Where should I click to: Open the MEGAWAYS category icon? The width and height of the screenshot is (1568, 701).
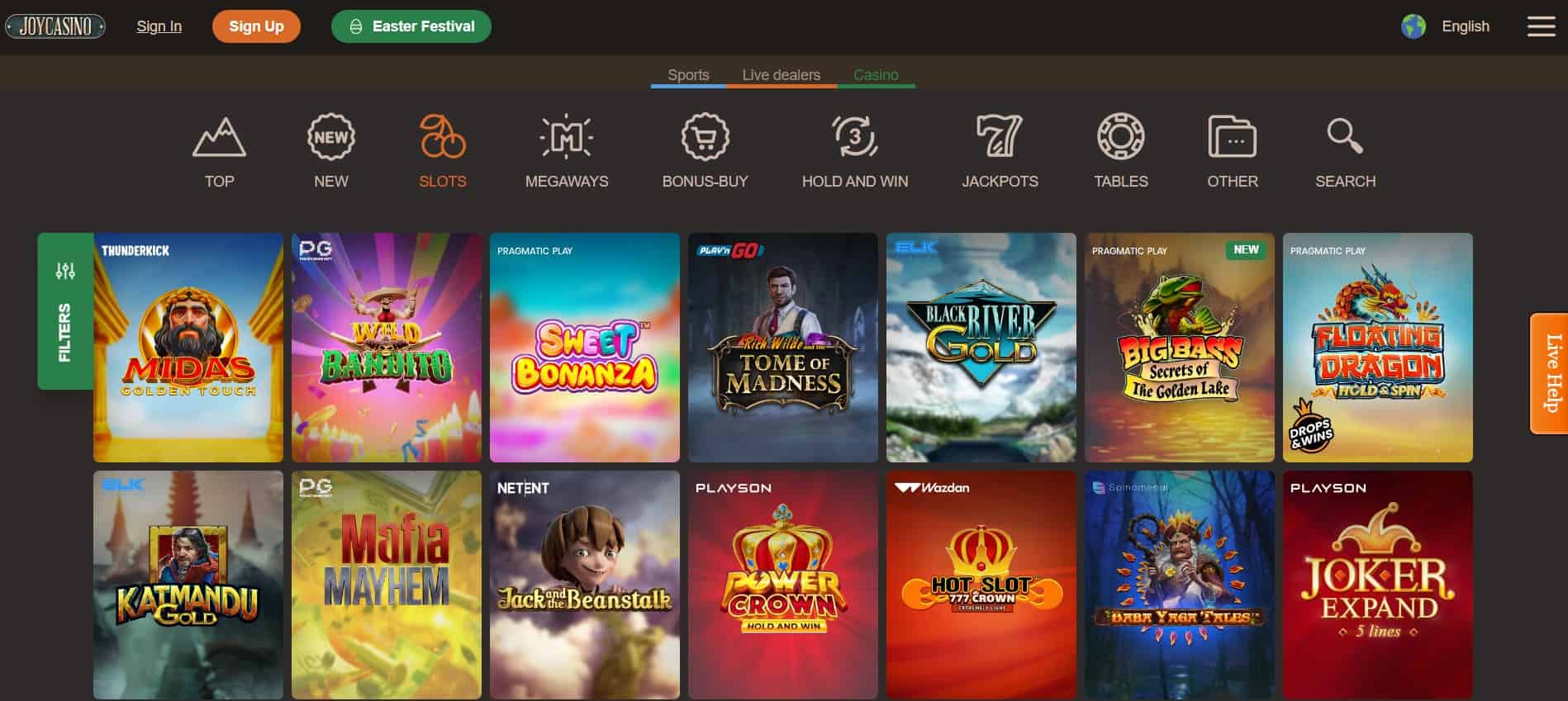566,137
